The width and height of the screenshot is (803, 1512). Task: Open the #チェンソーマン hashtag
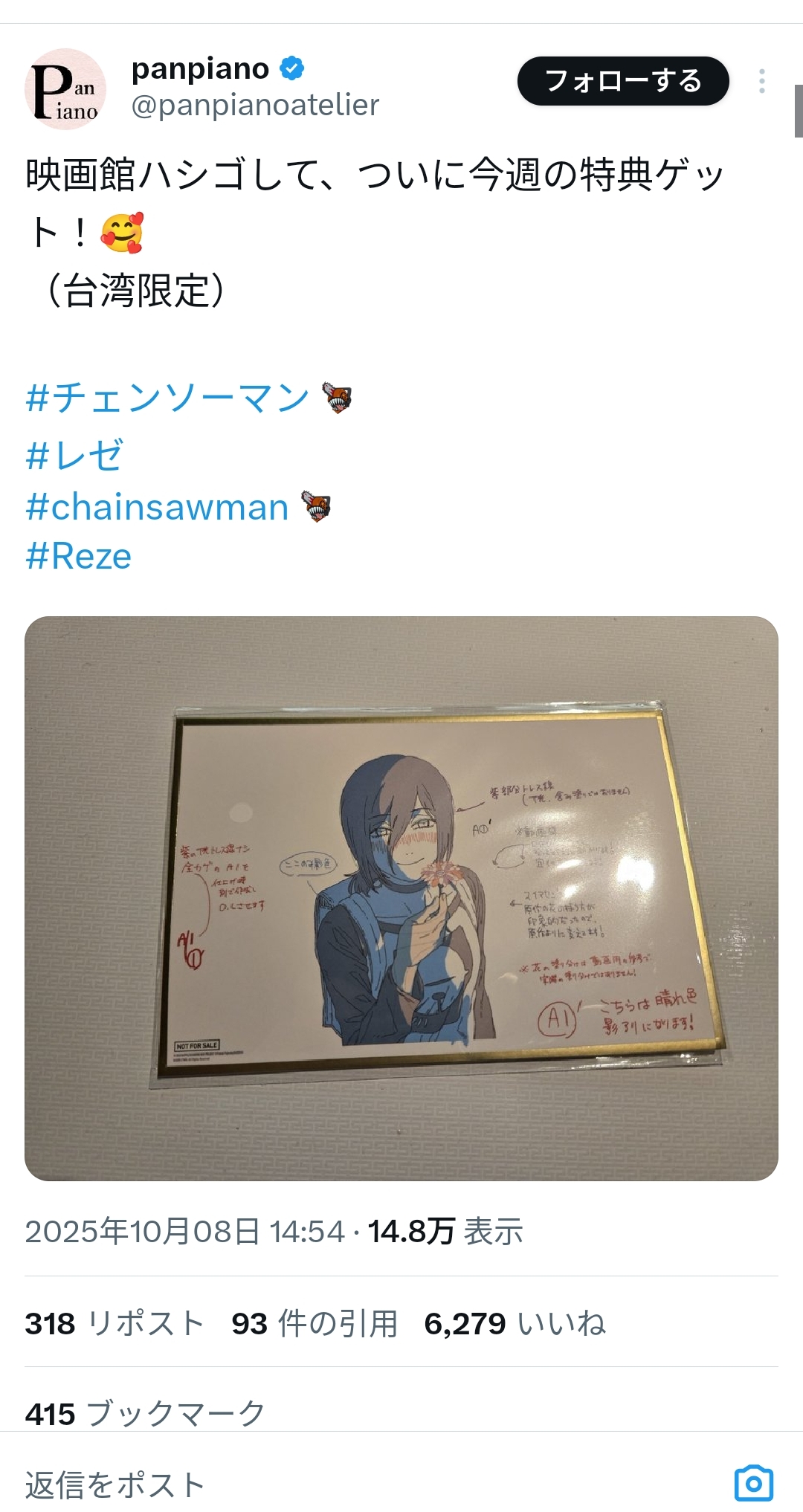(167, 398)
